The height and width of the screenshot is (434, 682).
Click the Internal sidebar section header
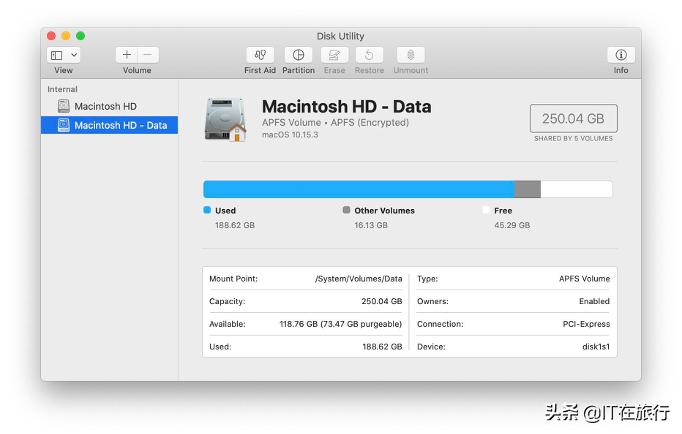pos(62,89)
